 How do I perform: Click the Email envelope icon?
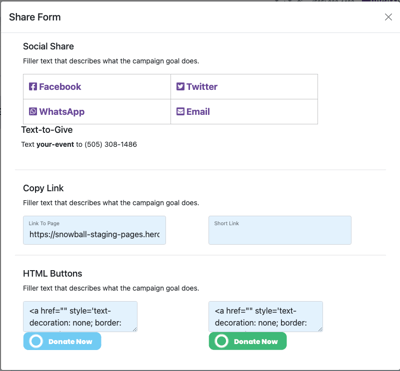(x=180, y=111)
